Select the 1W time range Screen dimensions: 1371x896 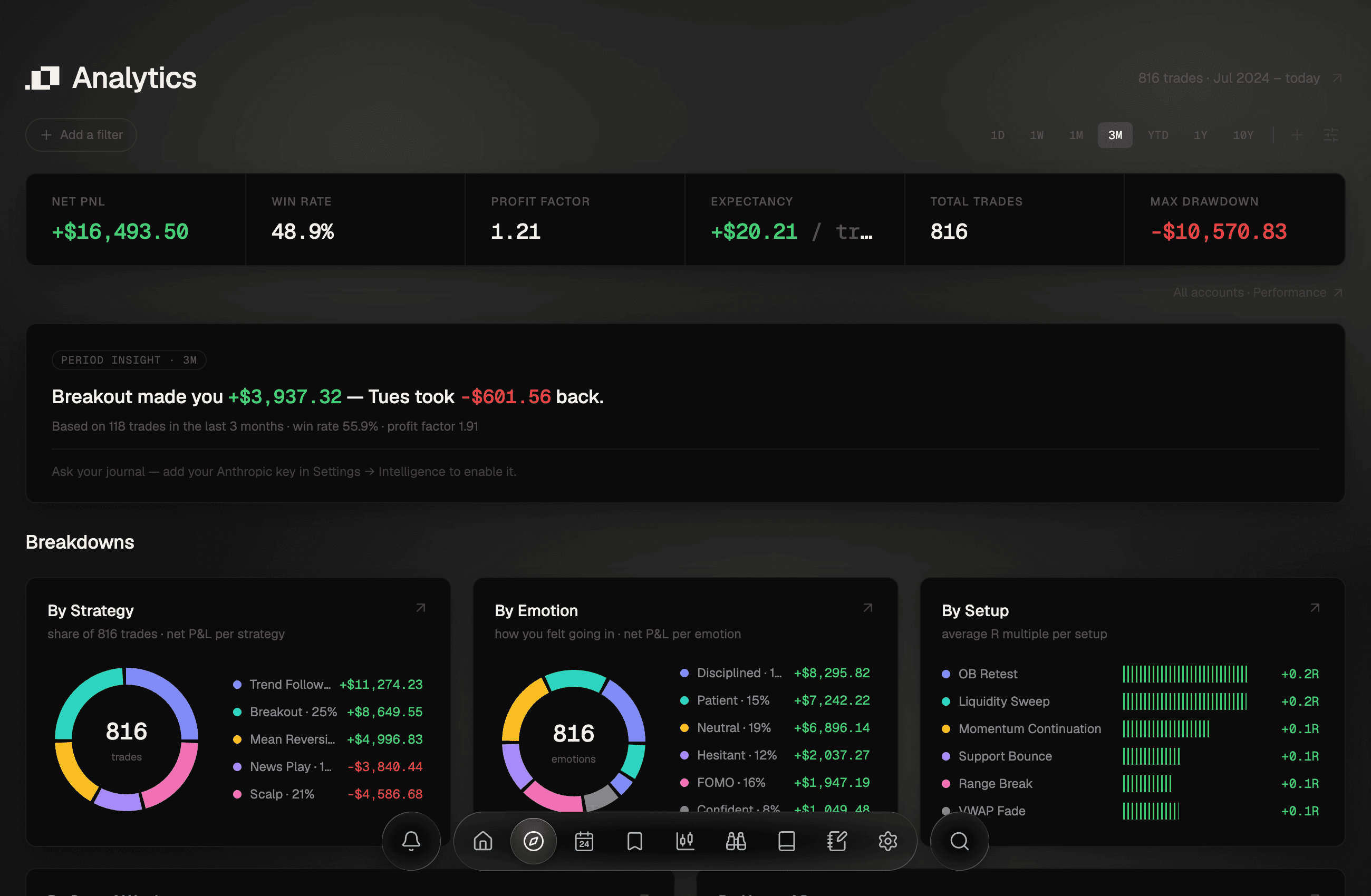[1036, 135]
